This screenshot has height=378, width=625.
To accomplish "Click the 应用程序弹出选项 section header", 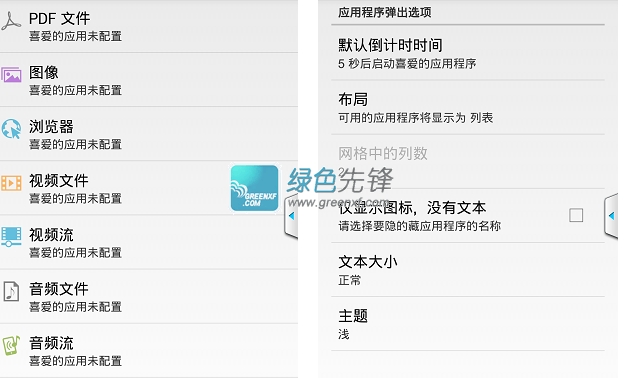I will [385, 12].
